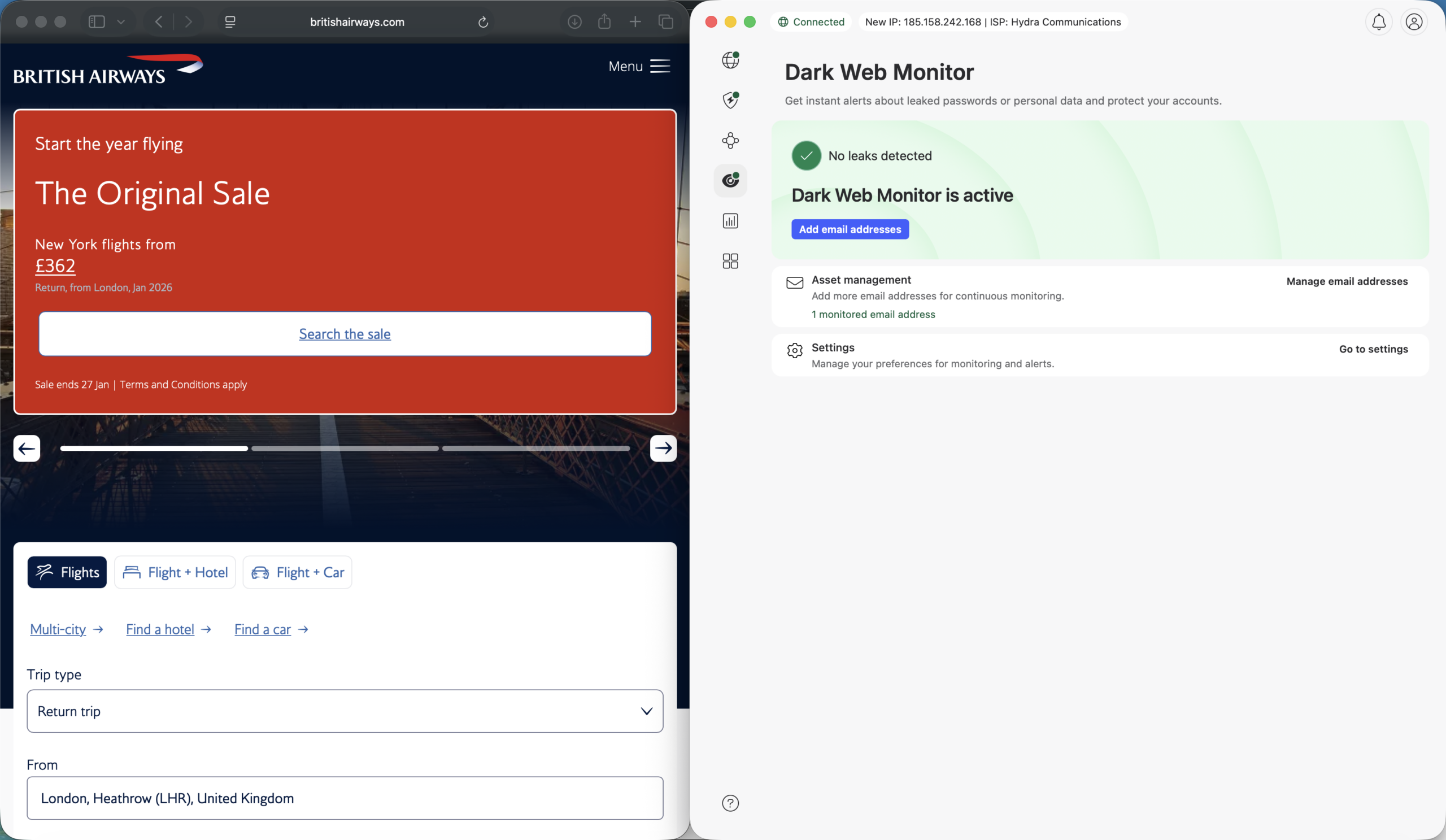
Task: Jump to first carousel slide indicator
Action: pos(154,448)
